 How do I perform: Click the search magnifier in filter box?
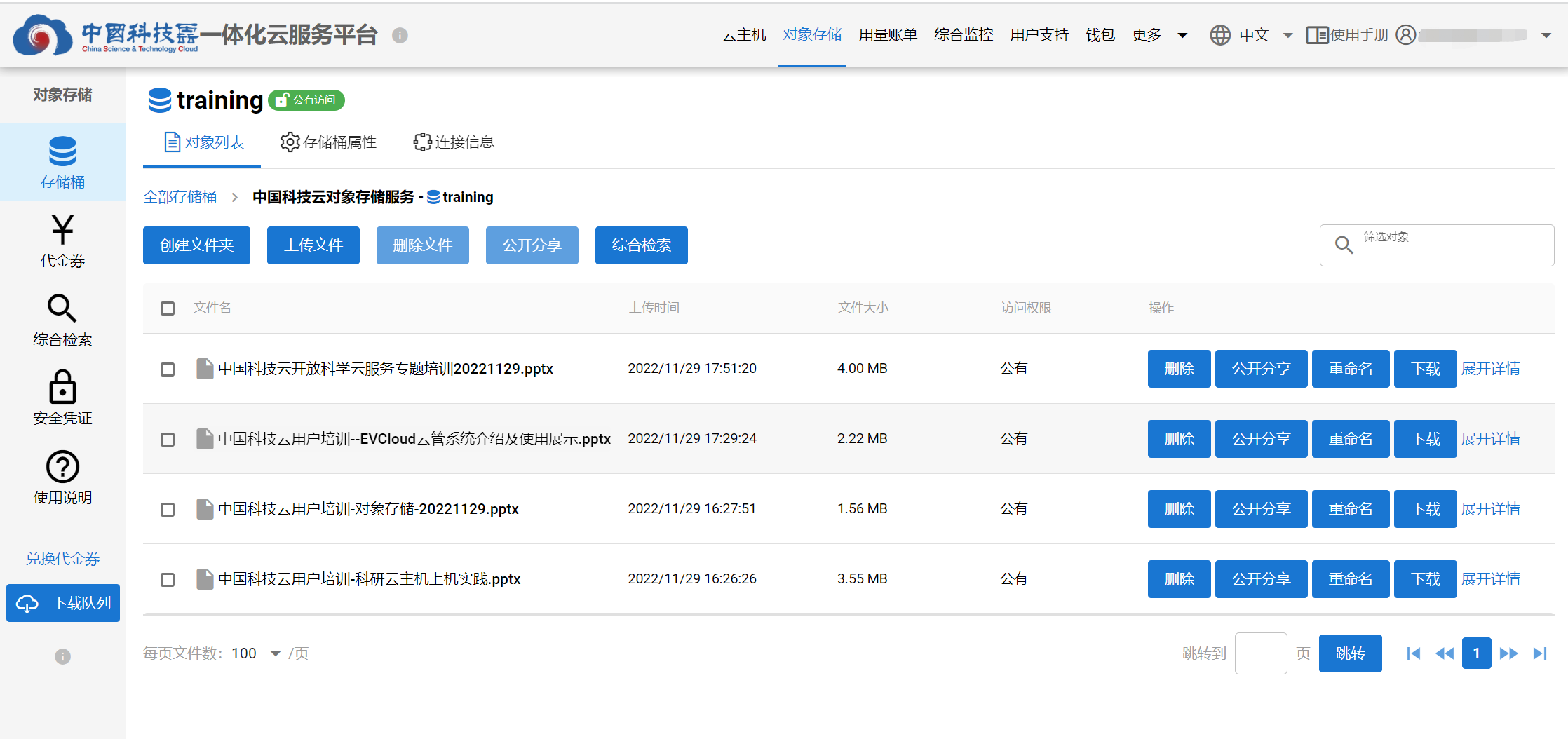(x=1344, y=245)
